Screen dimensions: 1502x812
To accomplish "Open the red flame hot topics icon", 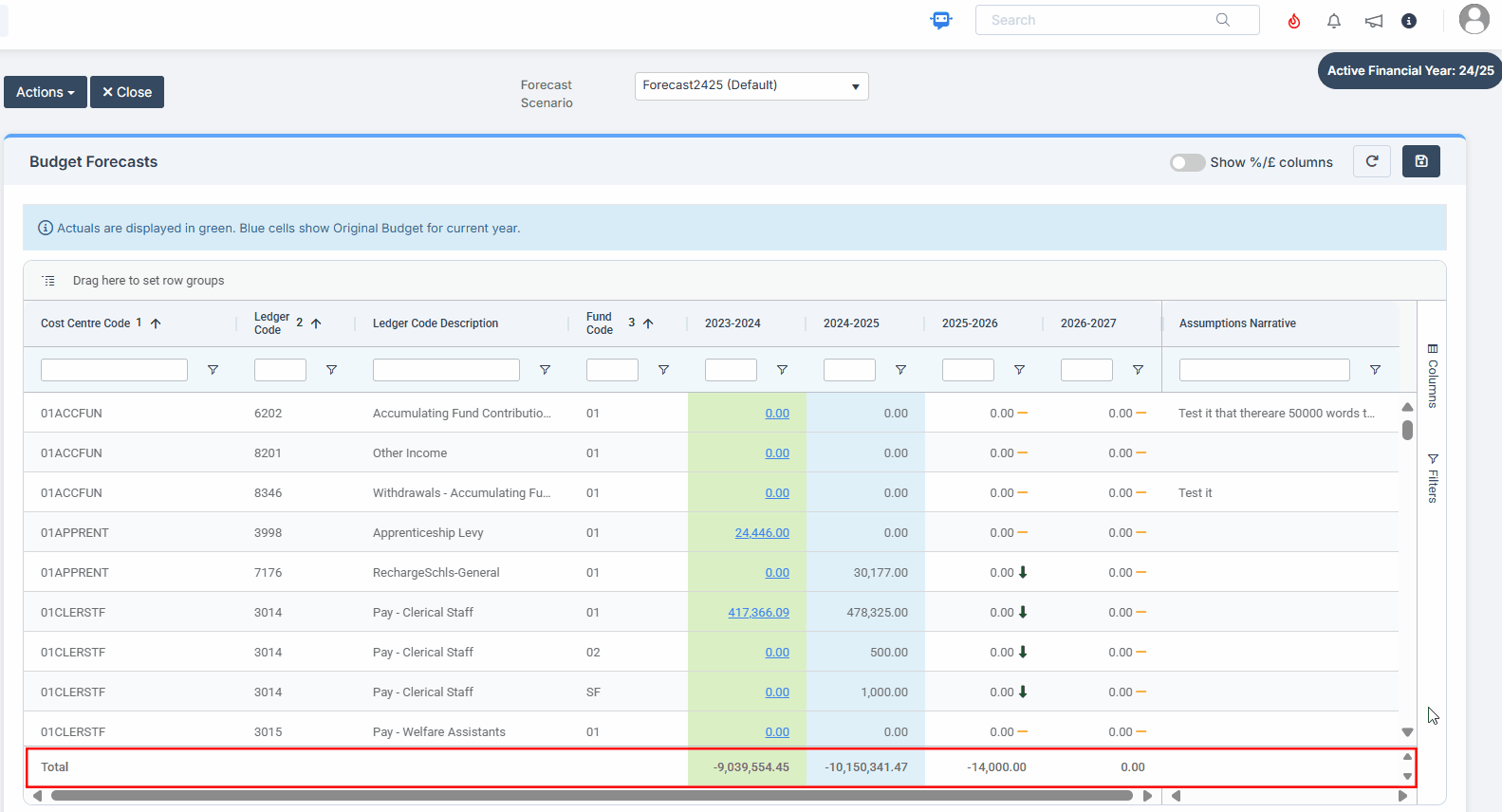I will (x=1294, y=21).
